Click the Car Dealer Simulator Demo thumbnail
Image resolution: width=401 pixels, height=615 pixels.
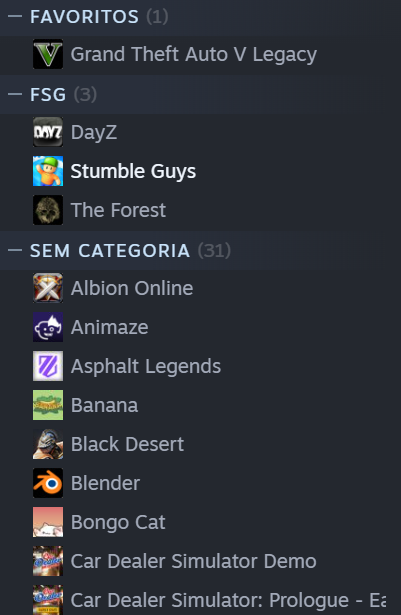point(48,561)
